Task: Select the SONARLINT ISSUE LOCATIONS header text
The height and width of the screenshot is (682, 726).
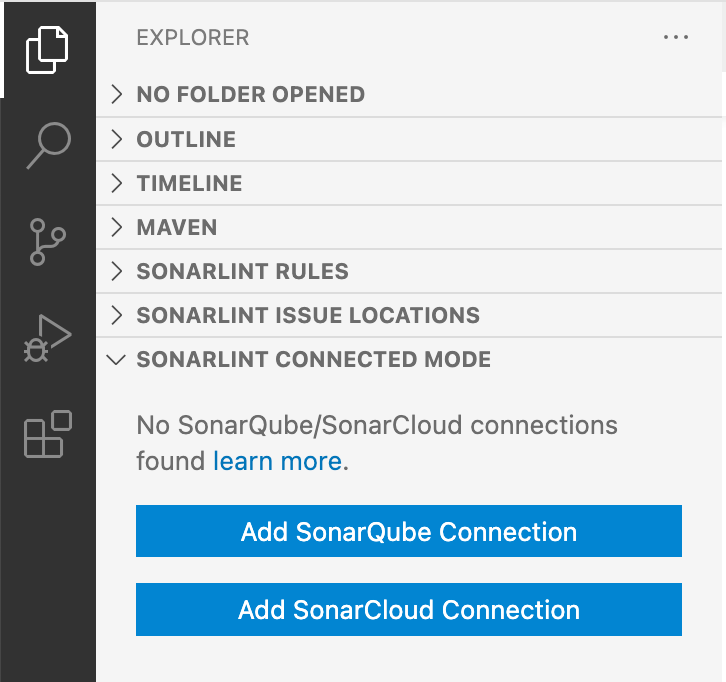Action: tap(308, 315)
